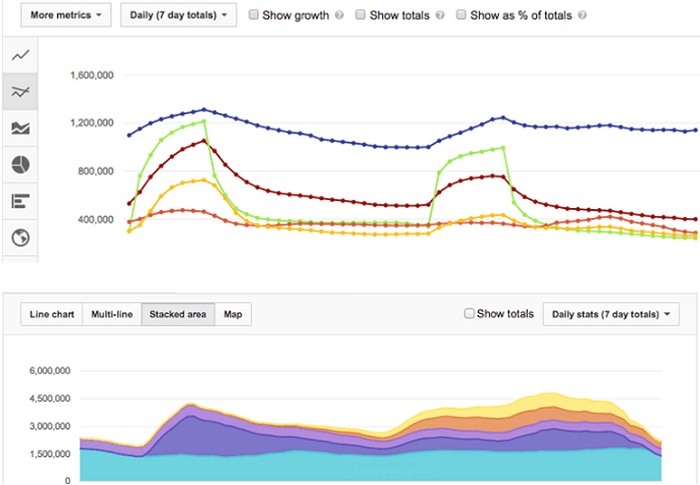Screen dimensions: 700x485
Task: Open the globe map view icon
Action: [20, 238]
